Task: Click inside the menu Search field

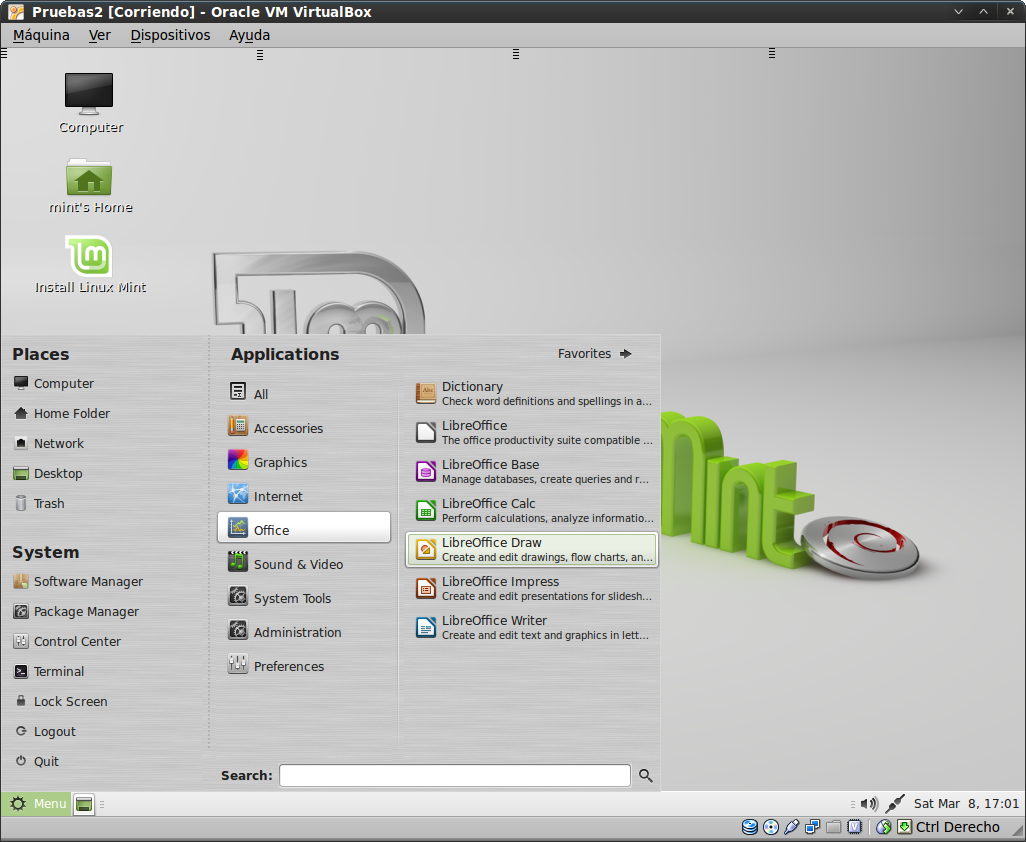Action: 454,776
